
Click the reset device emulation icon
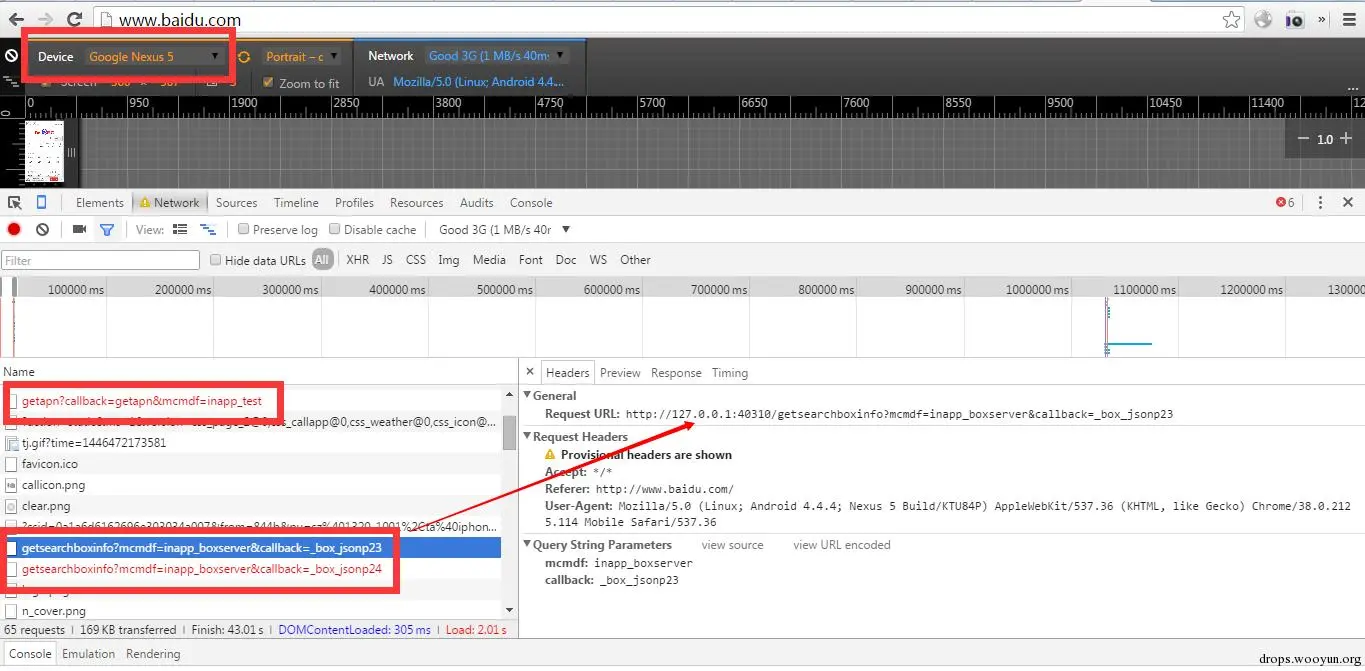point(12,57)
